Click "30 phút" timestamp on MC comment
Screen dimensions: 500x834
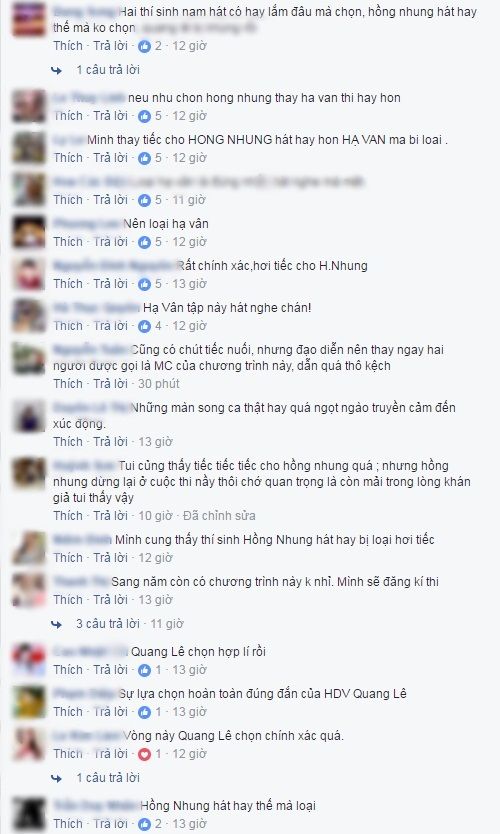pos(159,383)
